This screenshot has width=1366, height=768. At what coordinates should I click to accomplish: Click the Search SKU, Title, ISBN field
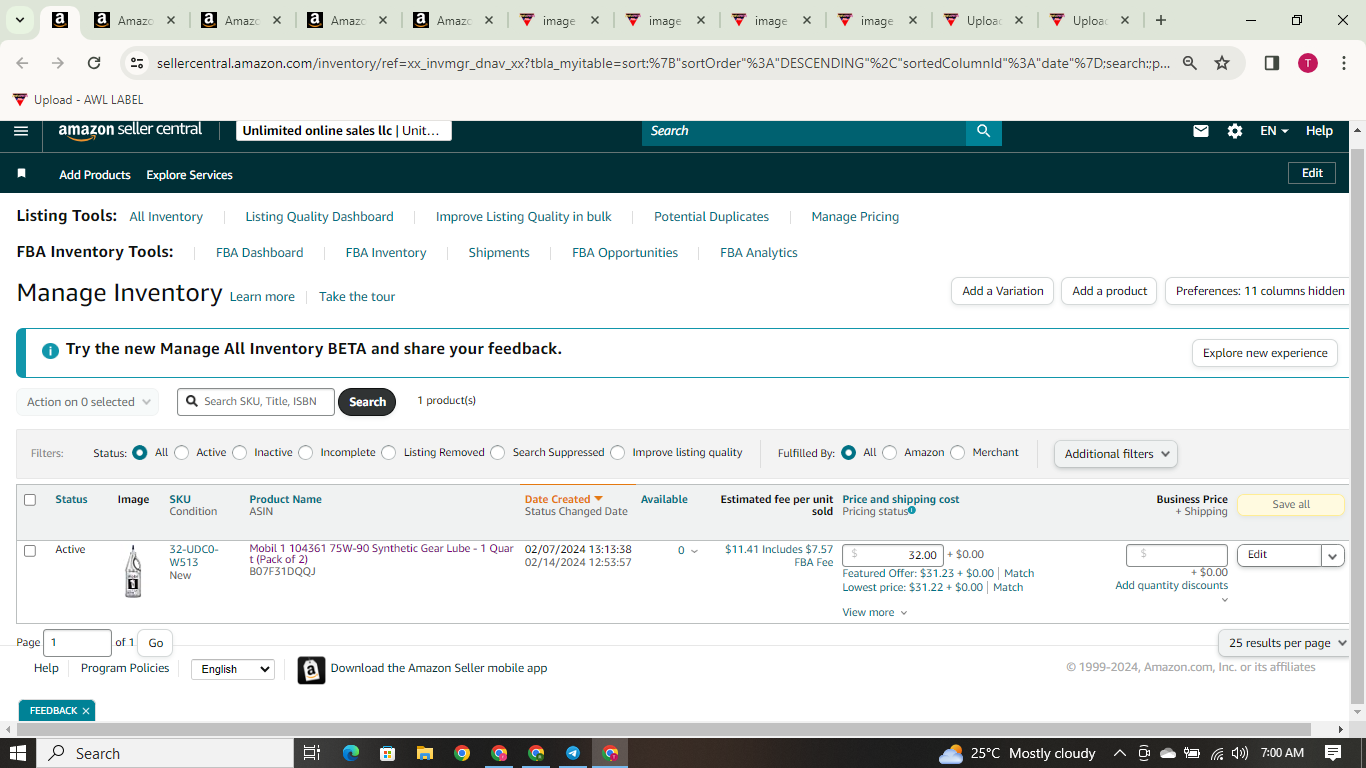pos(256,402)
